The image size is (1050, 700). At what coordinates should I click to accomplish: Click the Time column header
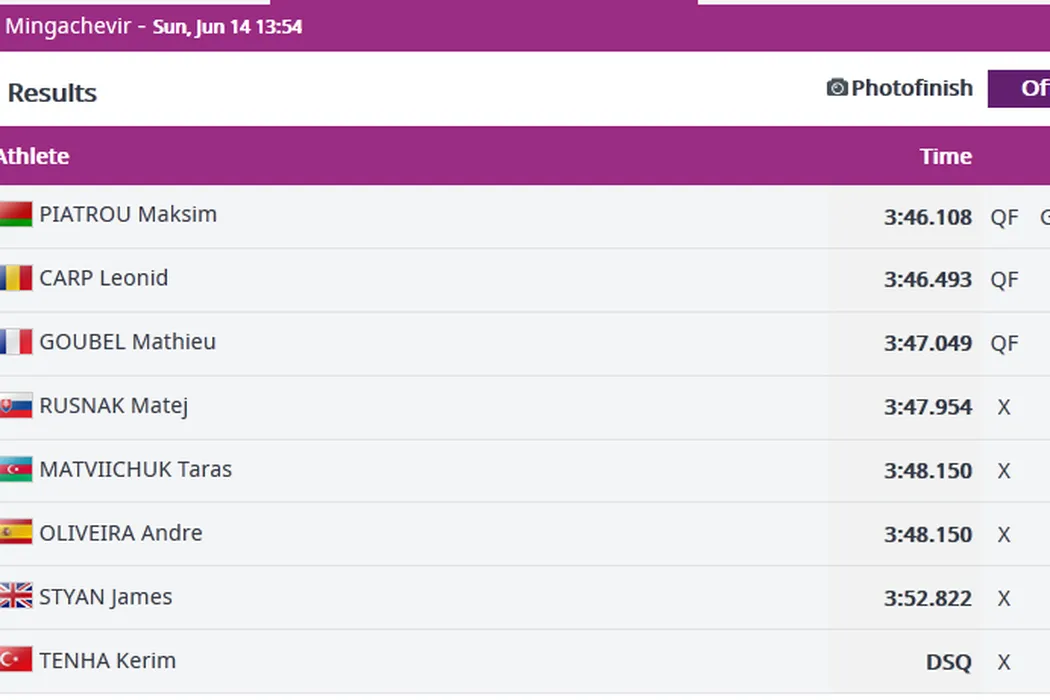[946, 156]
